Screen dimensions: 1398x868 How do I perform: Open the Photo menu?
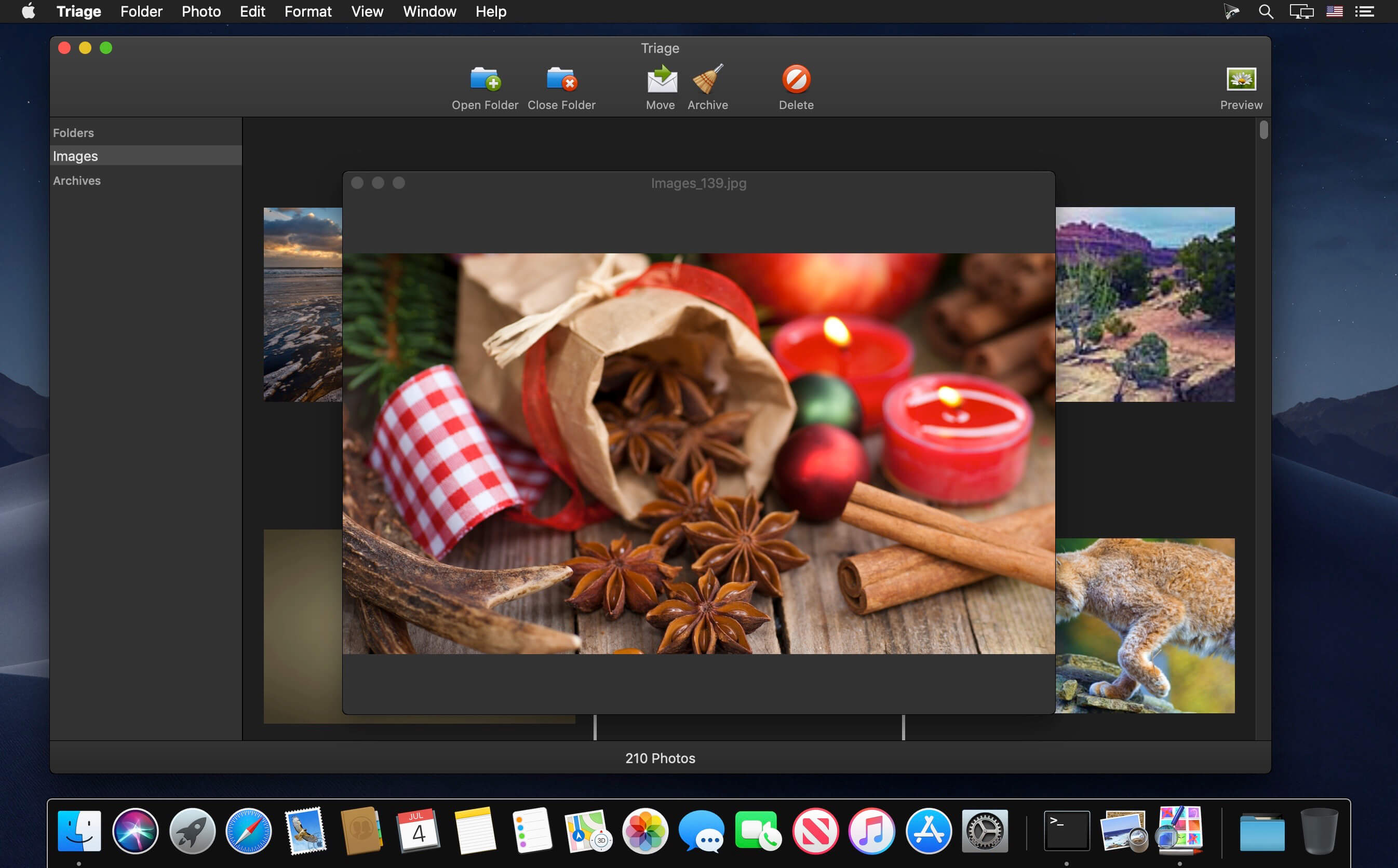point(201,11)
